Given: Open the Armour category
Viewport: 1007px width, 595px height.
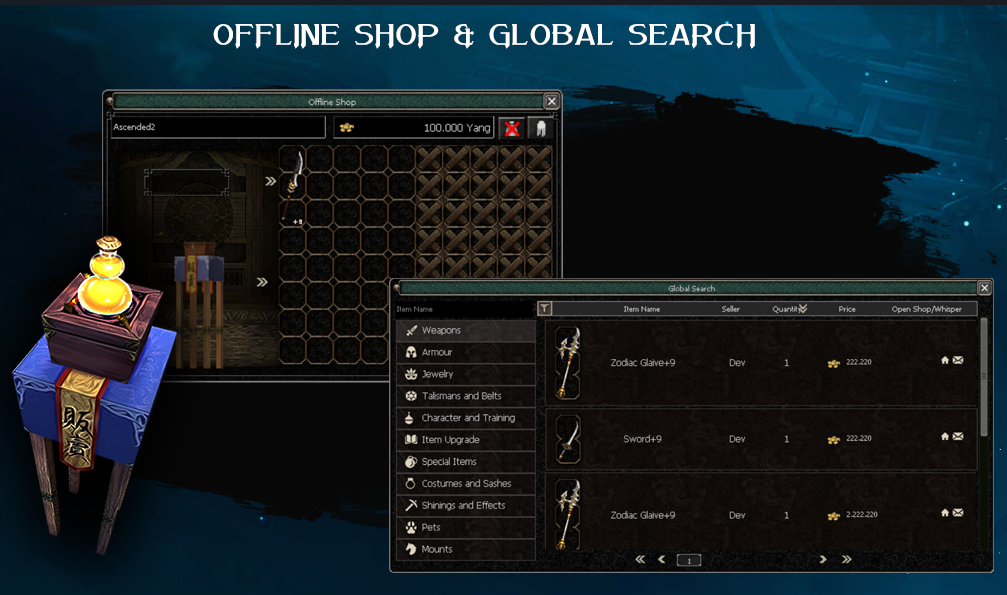Looking at the screenshot, I should click(x=466, y=353).
